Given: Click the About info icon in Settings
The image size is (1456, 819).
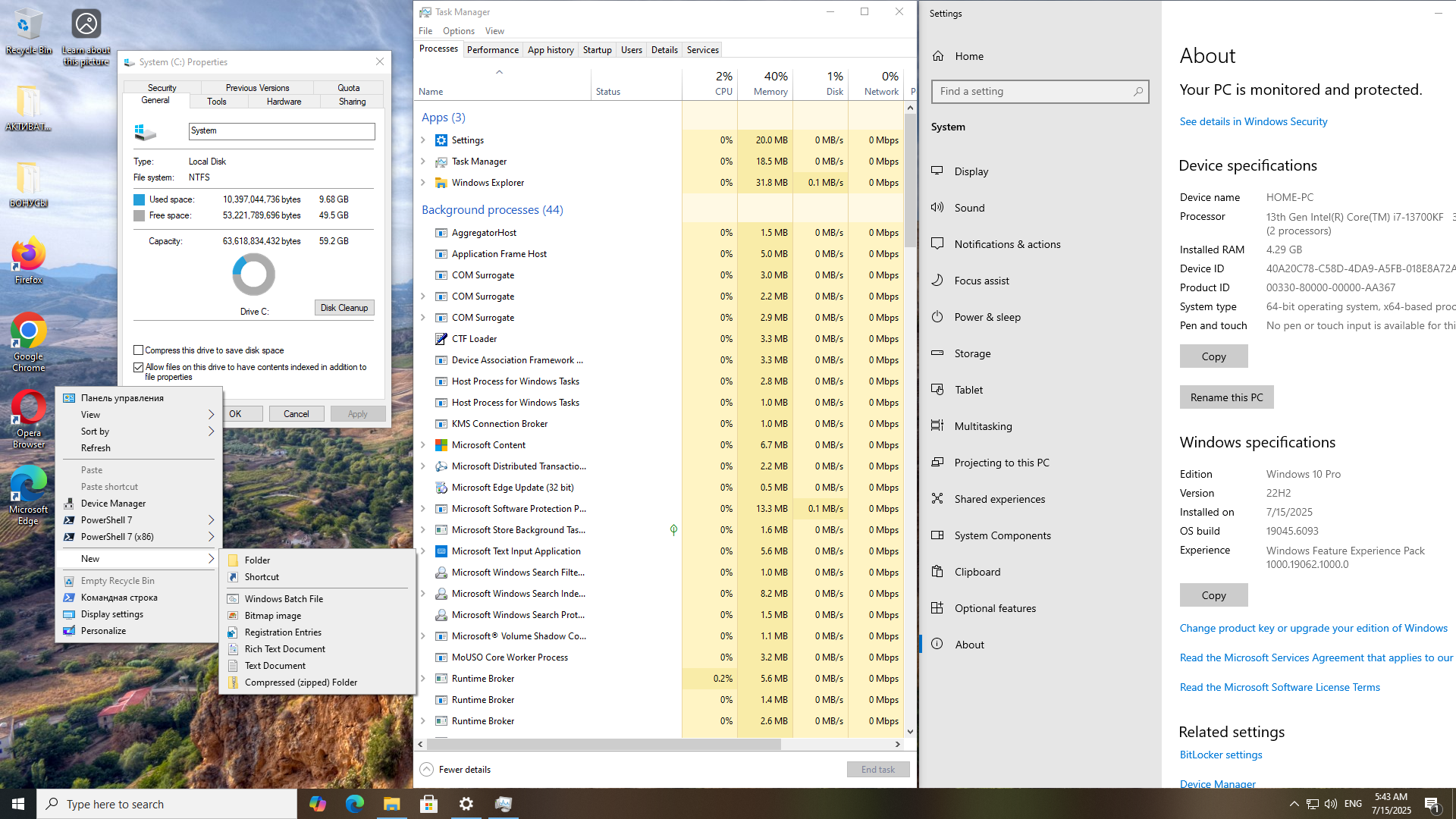Looking at the screenshot, I should (x=937, y=645).
